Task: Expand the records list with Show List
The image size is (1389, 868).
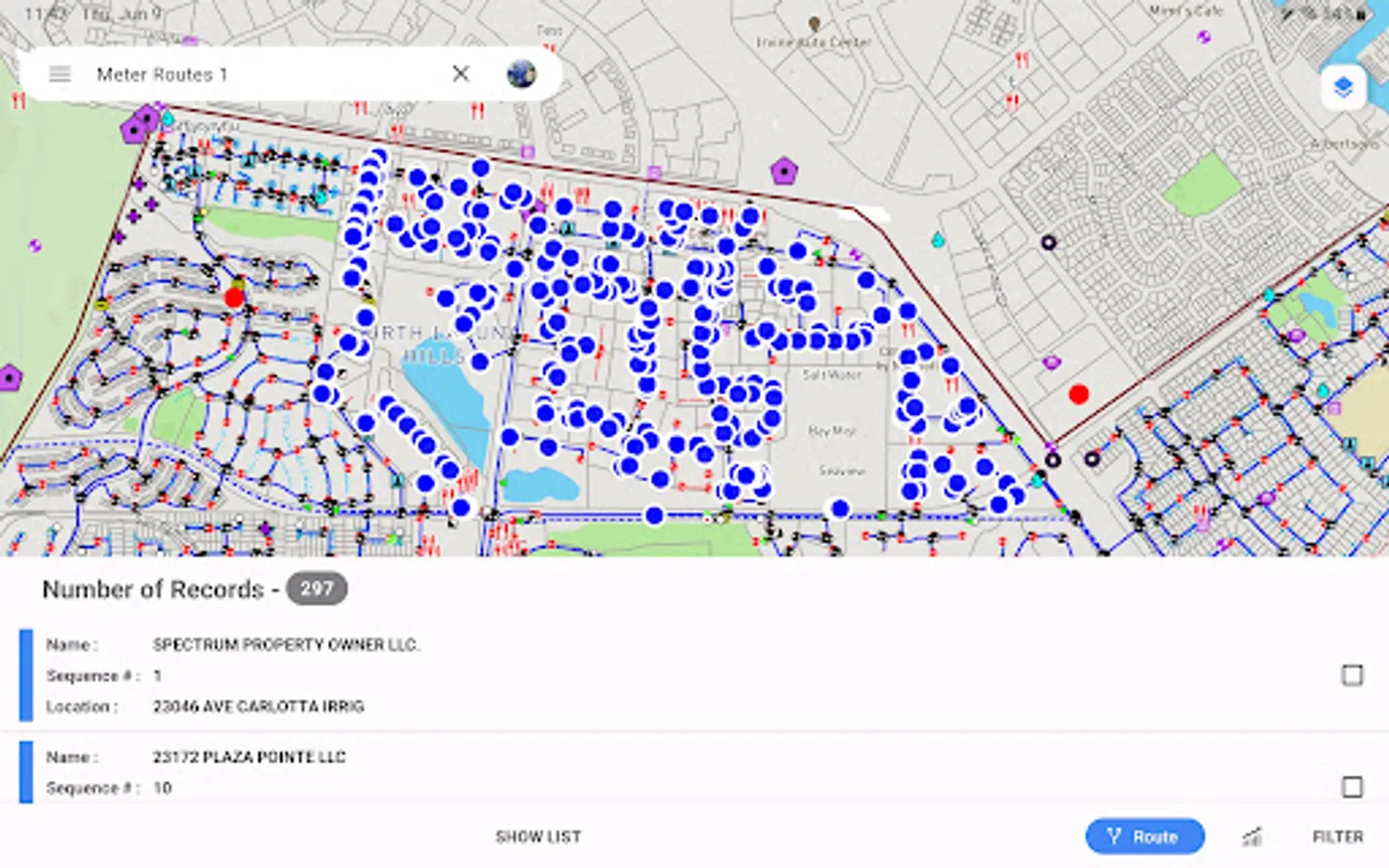Action: [x=538, y=836]
